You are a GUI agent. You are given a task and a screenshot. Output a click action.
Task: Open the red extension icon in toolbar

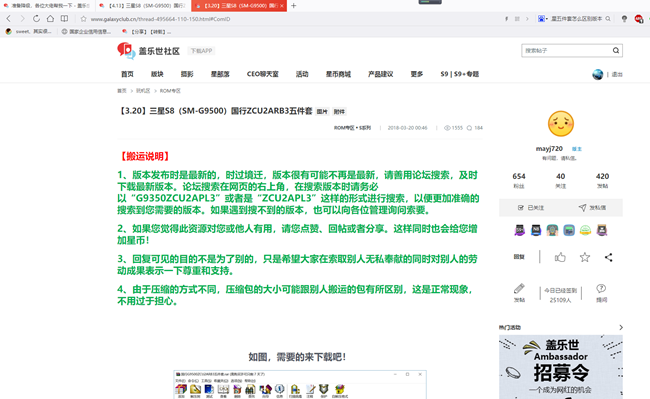(x=639, y=19)
